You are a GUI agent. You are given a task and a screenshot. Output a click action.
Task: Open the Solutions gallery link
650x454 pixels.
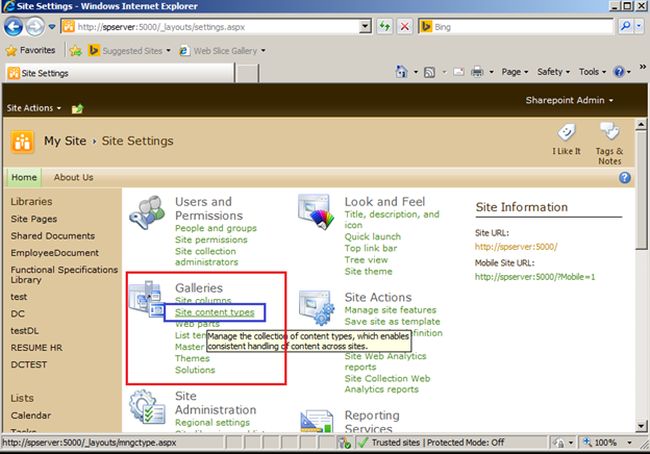tap(195, 370)
